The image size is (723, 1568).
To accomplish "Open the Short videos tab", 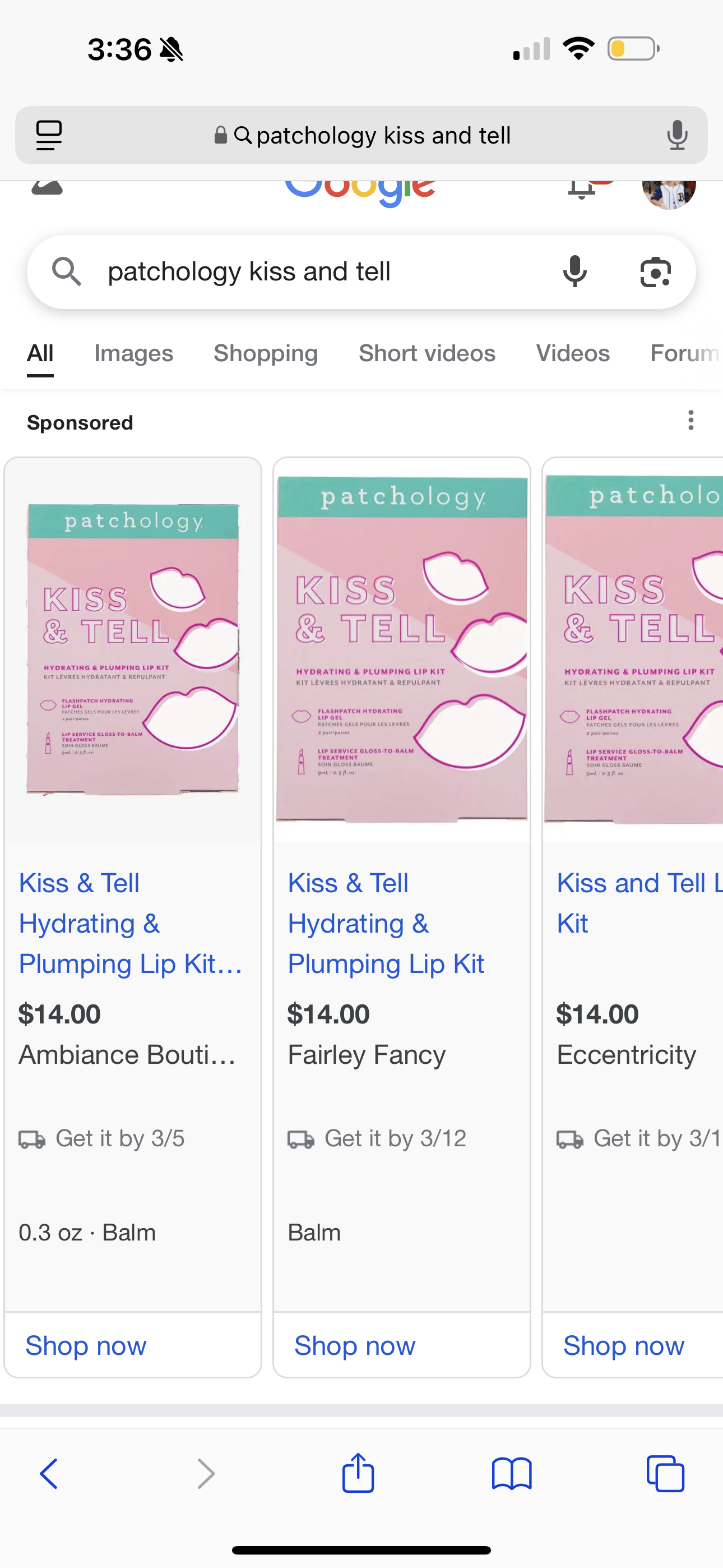I will point(427,354).
